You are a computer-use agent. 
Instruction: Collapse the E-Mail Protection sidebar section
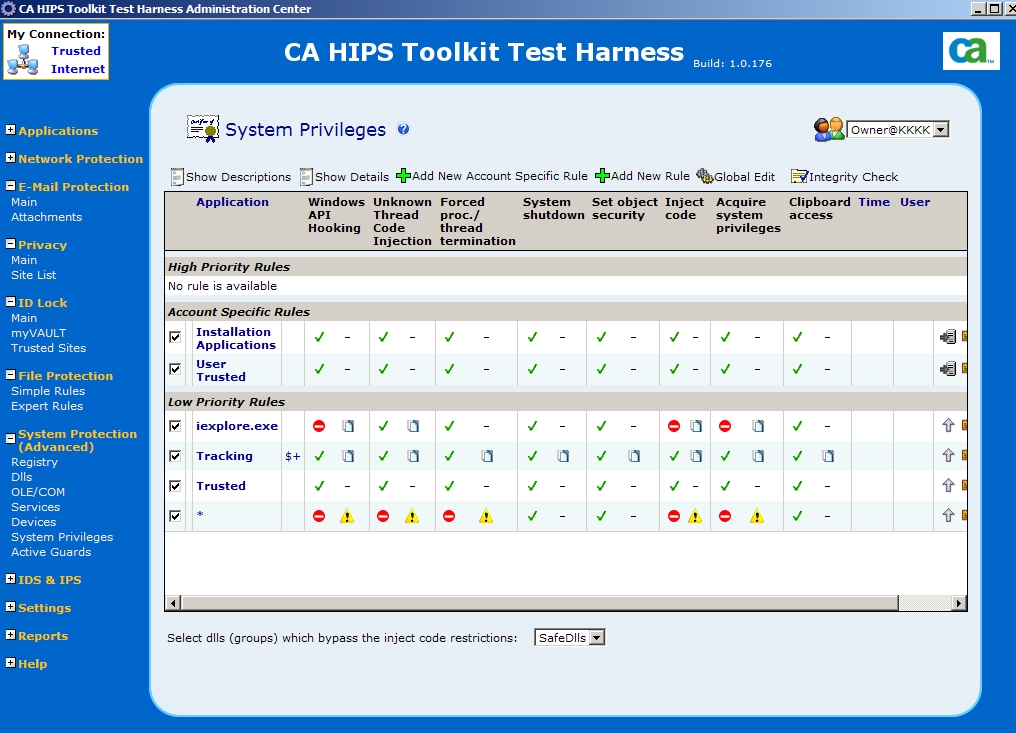tap(10, 185)
